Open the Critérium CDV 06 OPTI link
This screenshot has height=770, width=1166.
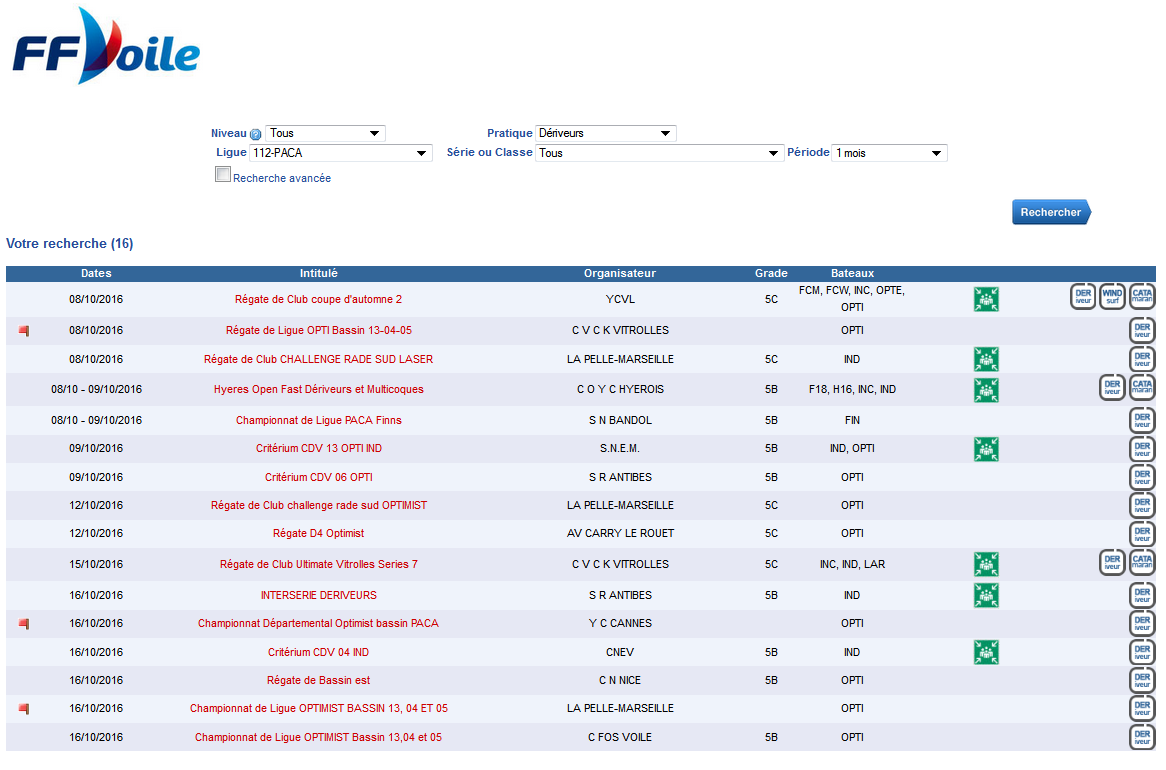tap(318, 478)
